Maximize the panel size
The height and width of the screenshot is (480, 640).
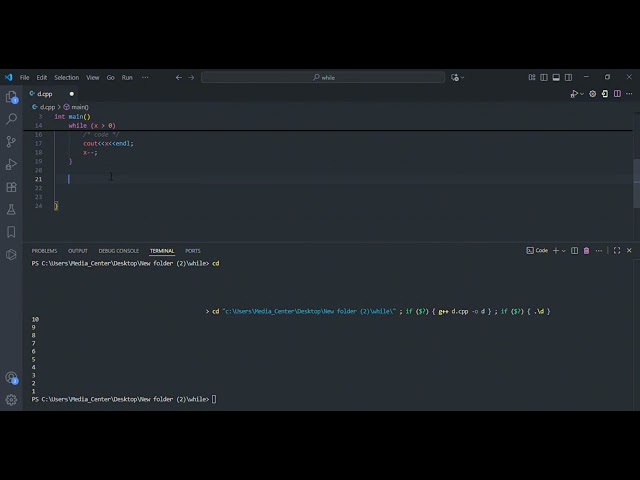tap(617, 251)
